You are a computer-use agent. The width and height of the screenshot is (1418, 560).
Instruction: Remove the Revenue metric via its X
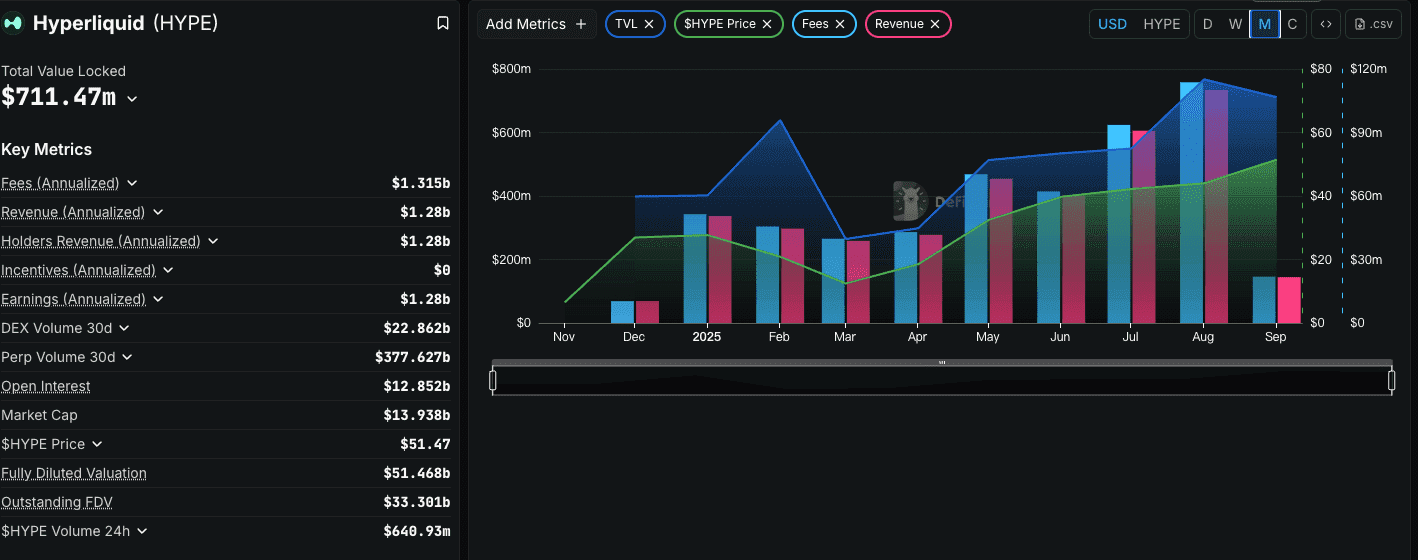click(x=935, y=24)
